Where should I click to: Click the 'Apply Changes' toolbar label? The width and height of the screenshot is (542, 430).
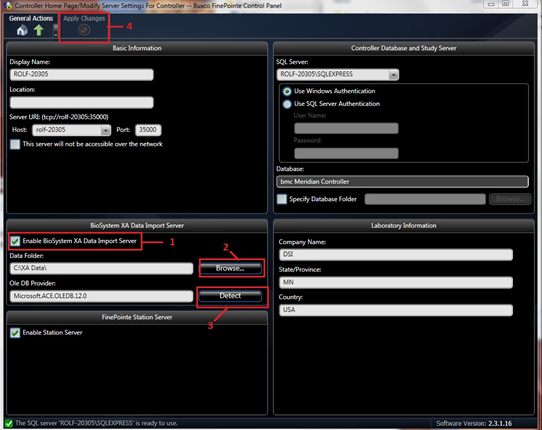(x=84, y=19)
